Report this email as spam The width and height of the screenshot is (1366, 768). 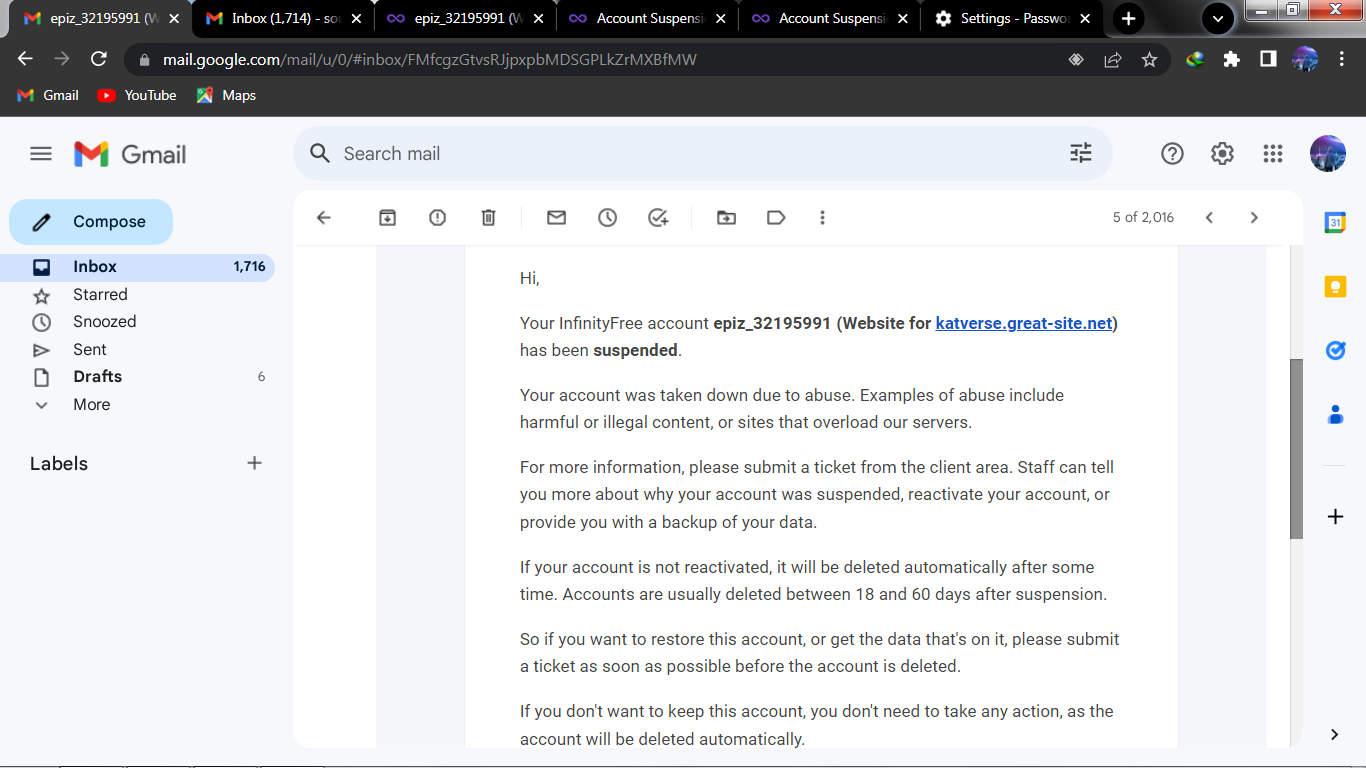pyautogui.click(x=437, y=218)
